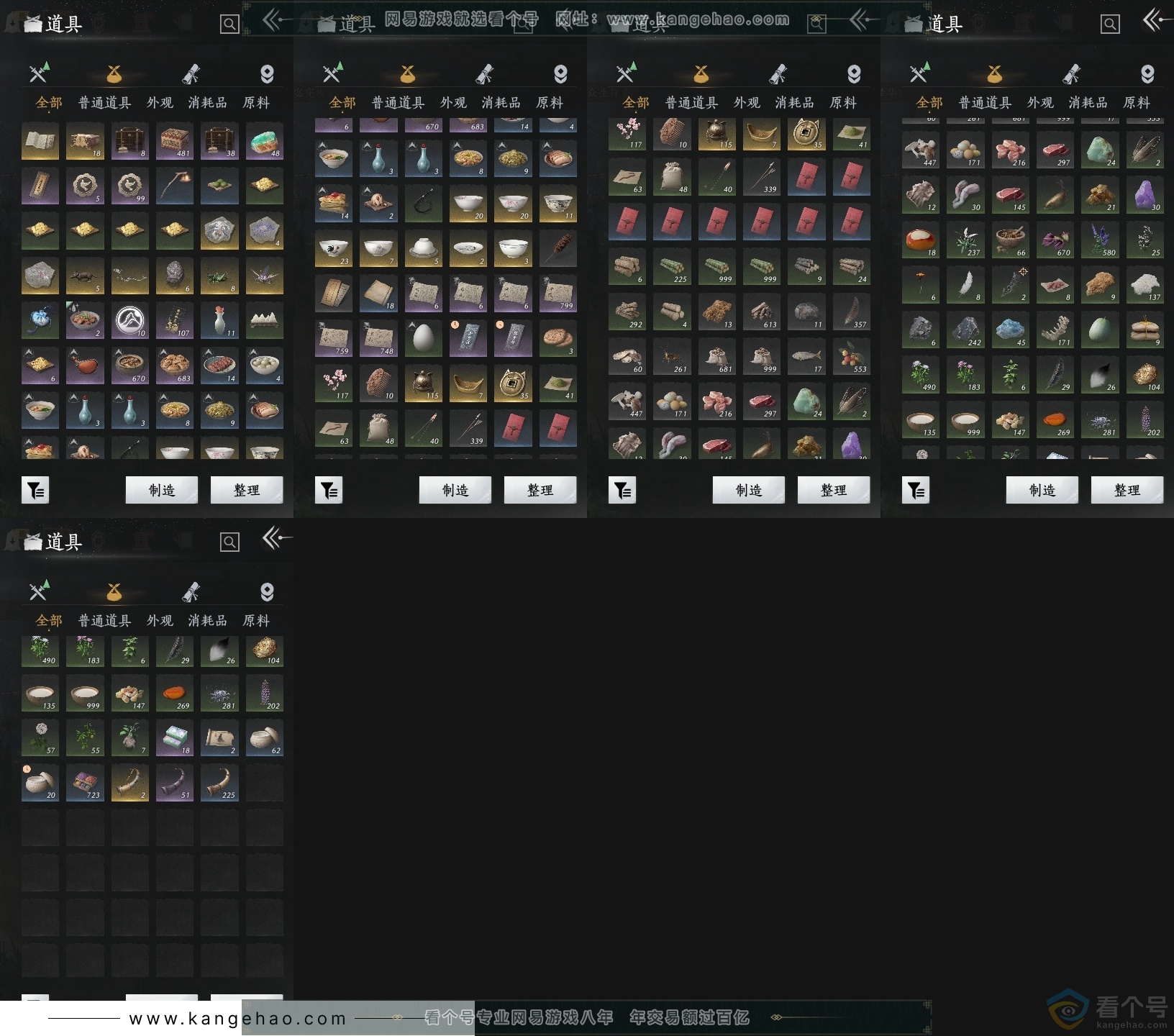Select the pendant category icon in the top-left panel

point(267,74)
